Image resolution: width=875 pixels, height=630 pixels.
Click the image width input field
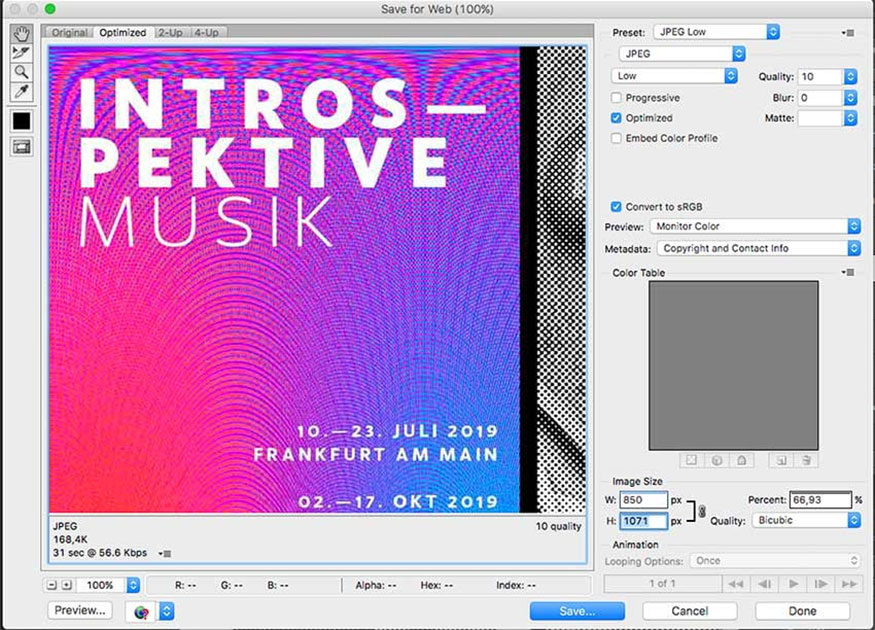point(643,500)
